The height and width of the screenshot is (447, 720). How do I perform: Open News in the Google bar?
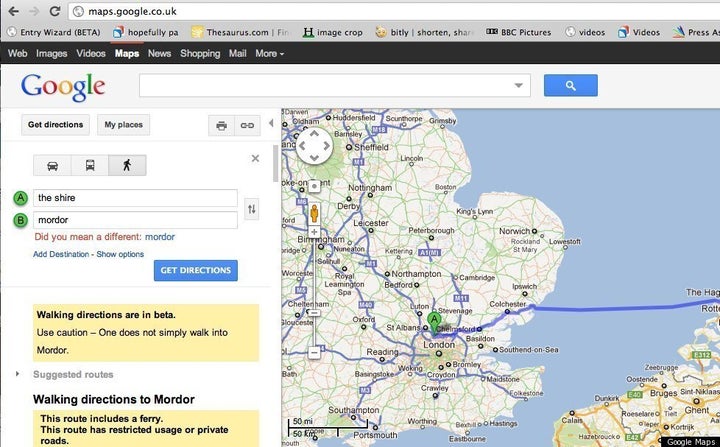tap(159, 53)
